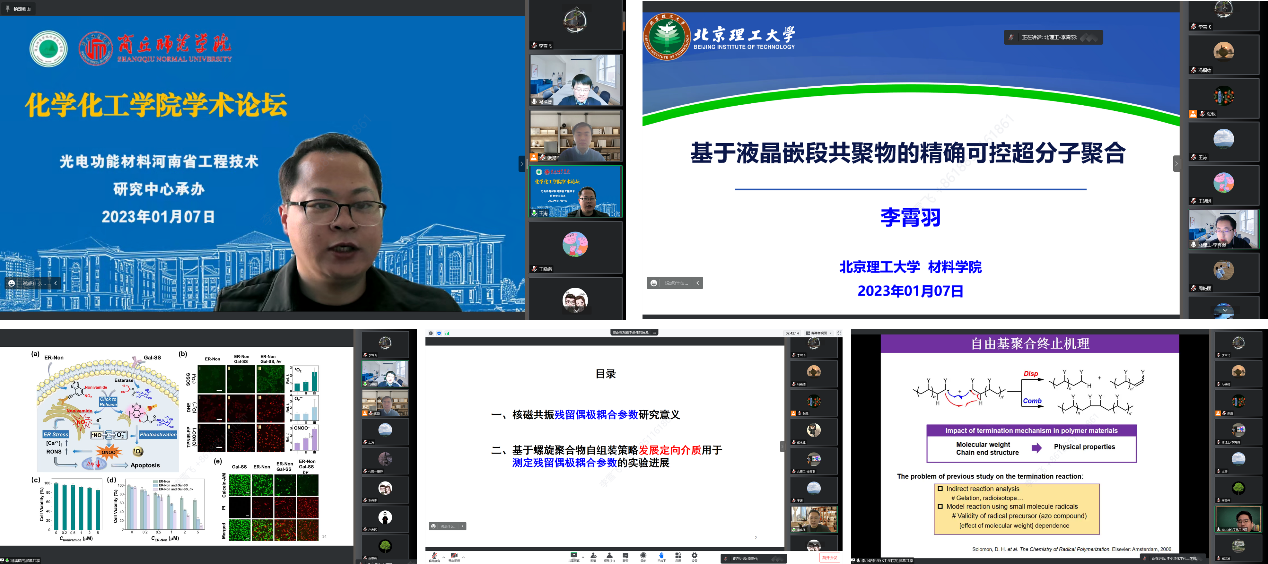Collapse participant sidebar beside blue forum slide
The width and height of the screenshot is (1268, 564).
(521, 163)
